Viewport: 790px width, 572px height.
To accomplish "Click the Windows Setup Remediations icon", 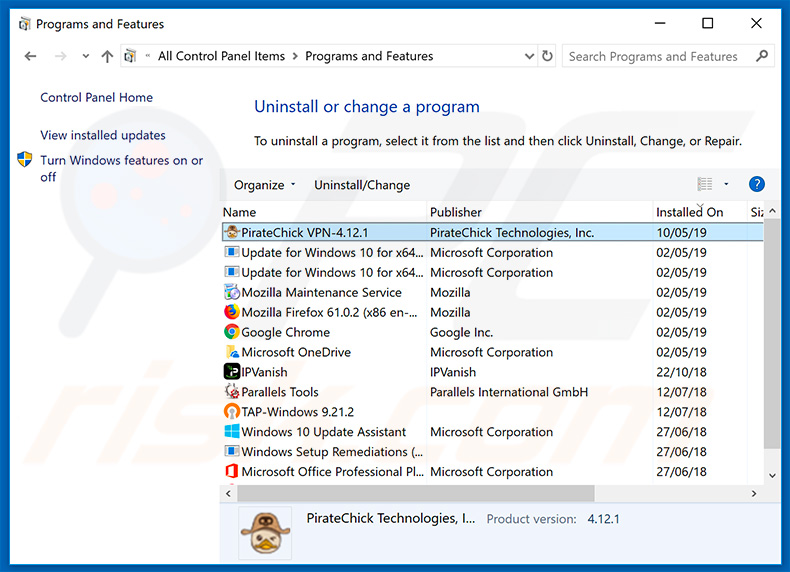I will click(x=232, y=451).
